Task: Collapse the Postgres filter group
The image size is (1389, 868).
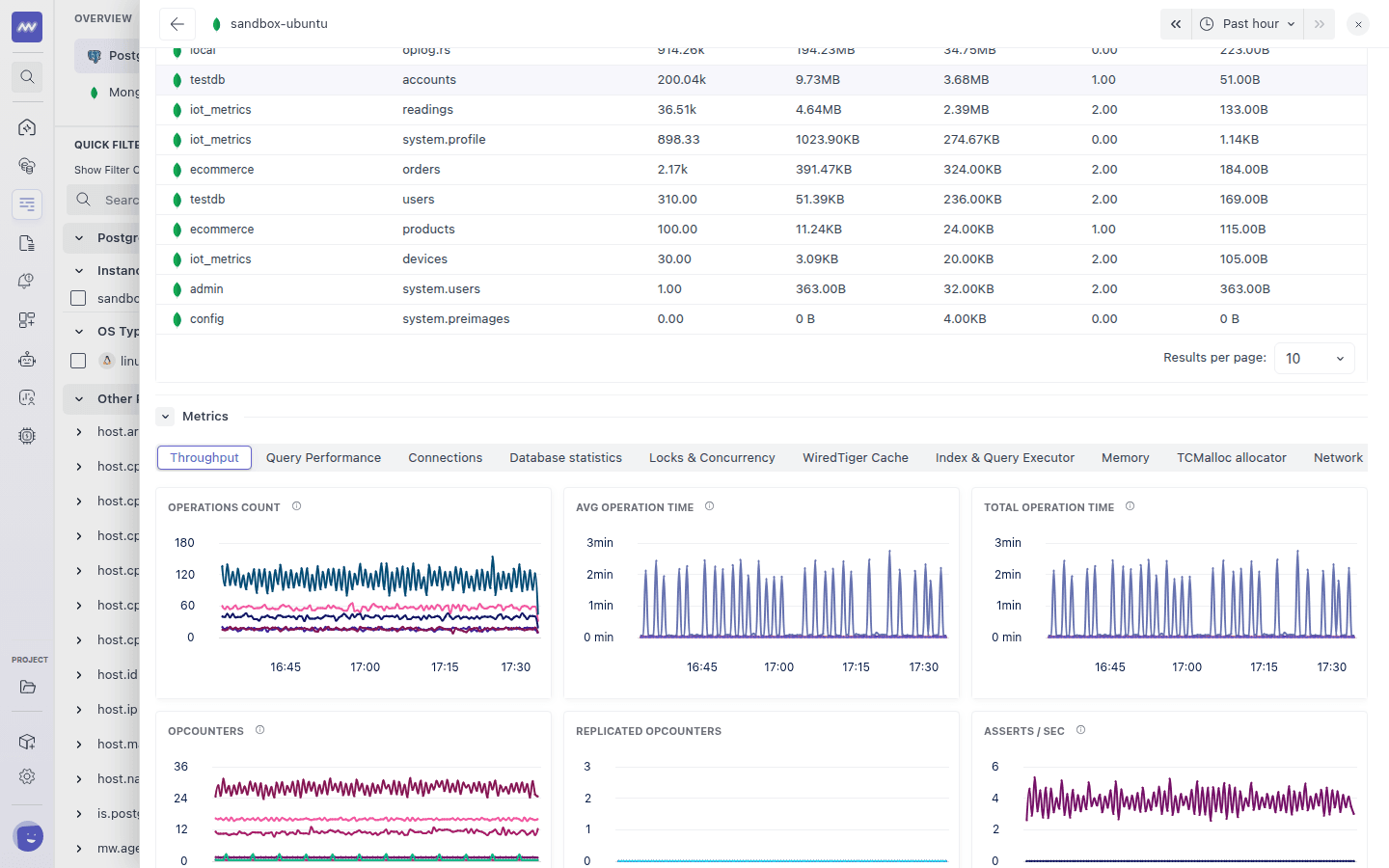Action: point(79,238)
